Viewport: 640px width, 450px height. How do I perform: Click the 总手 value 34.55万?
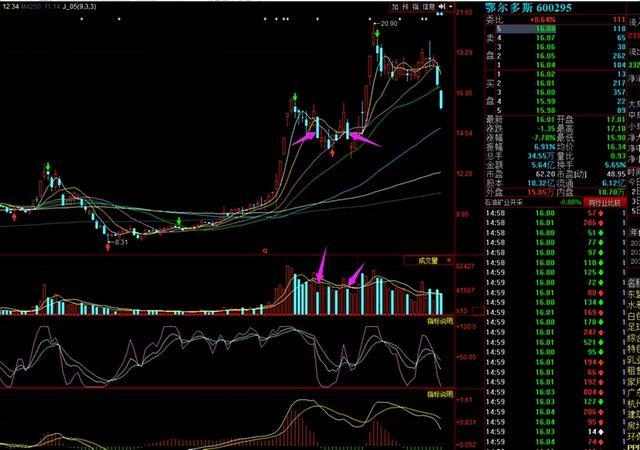pos(541,156)
